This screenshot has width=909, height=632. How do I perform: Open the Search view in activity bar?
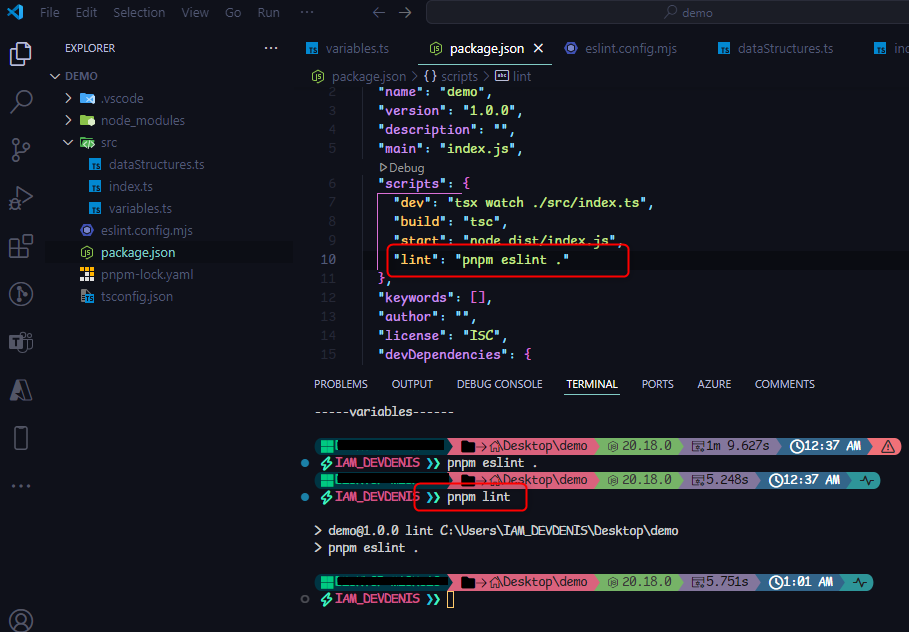(x=21, y=101)
